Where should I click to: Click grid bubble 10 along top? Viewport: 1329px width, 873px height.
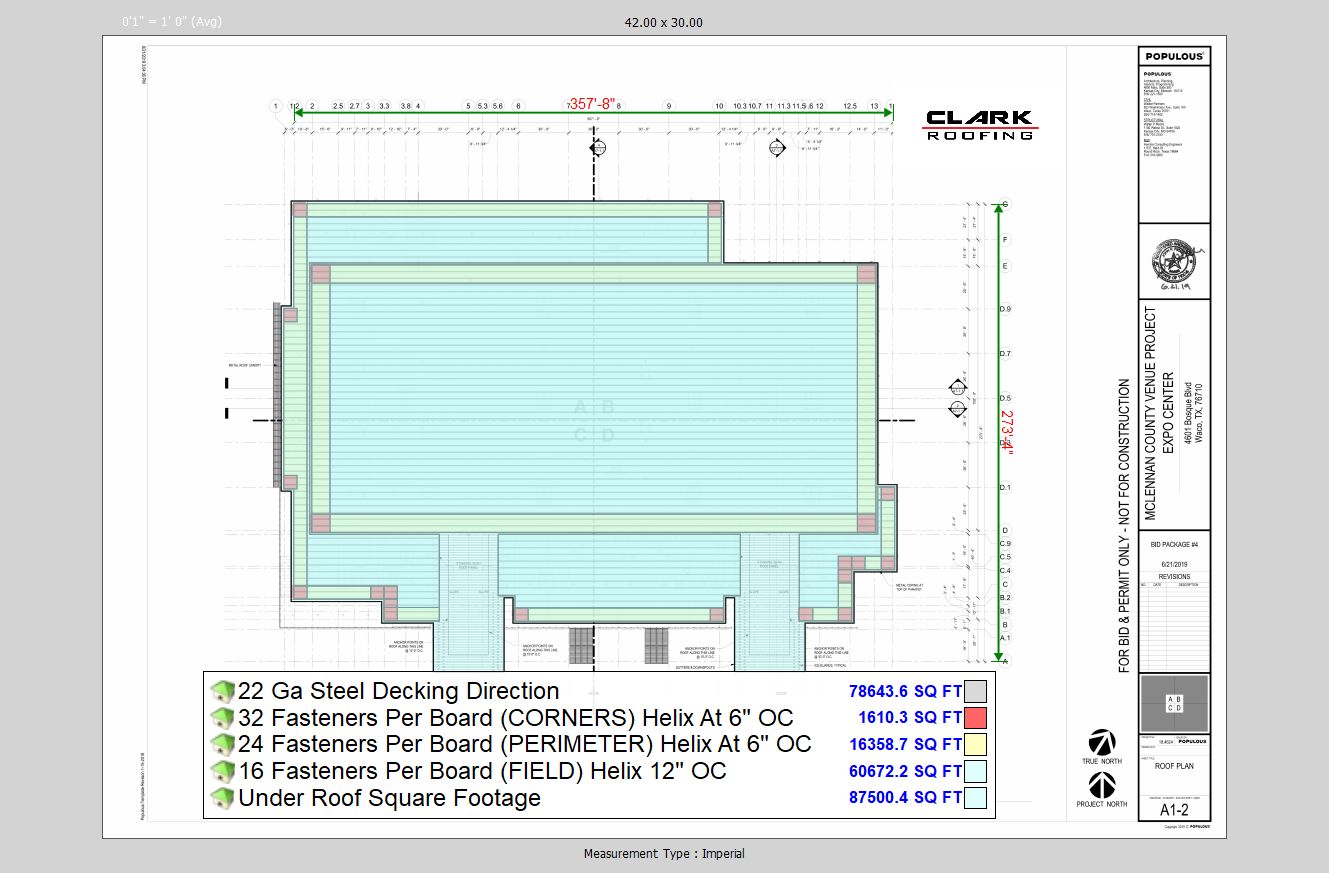point(719,105)
